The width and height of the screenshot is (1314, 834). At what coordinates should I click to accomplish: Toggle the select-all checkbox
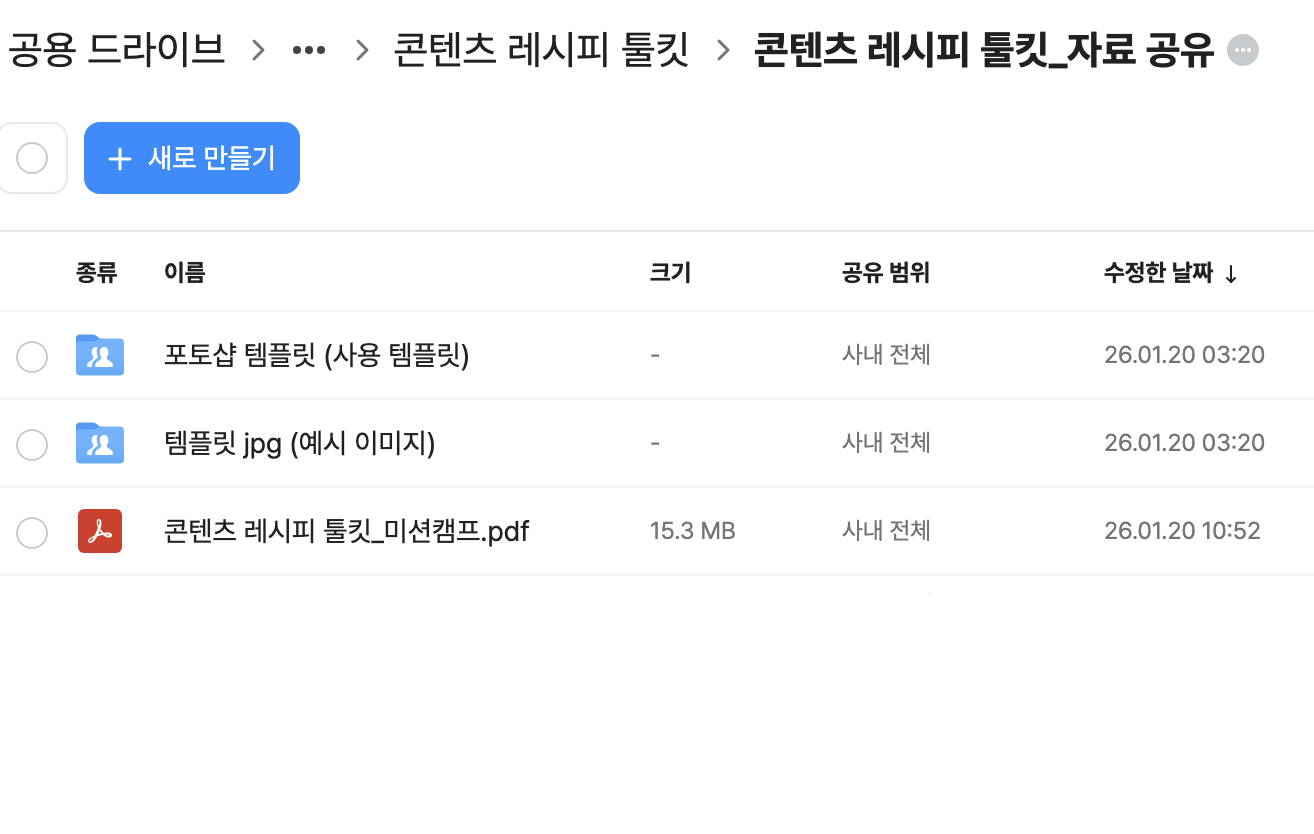coord(32,158)
